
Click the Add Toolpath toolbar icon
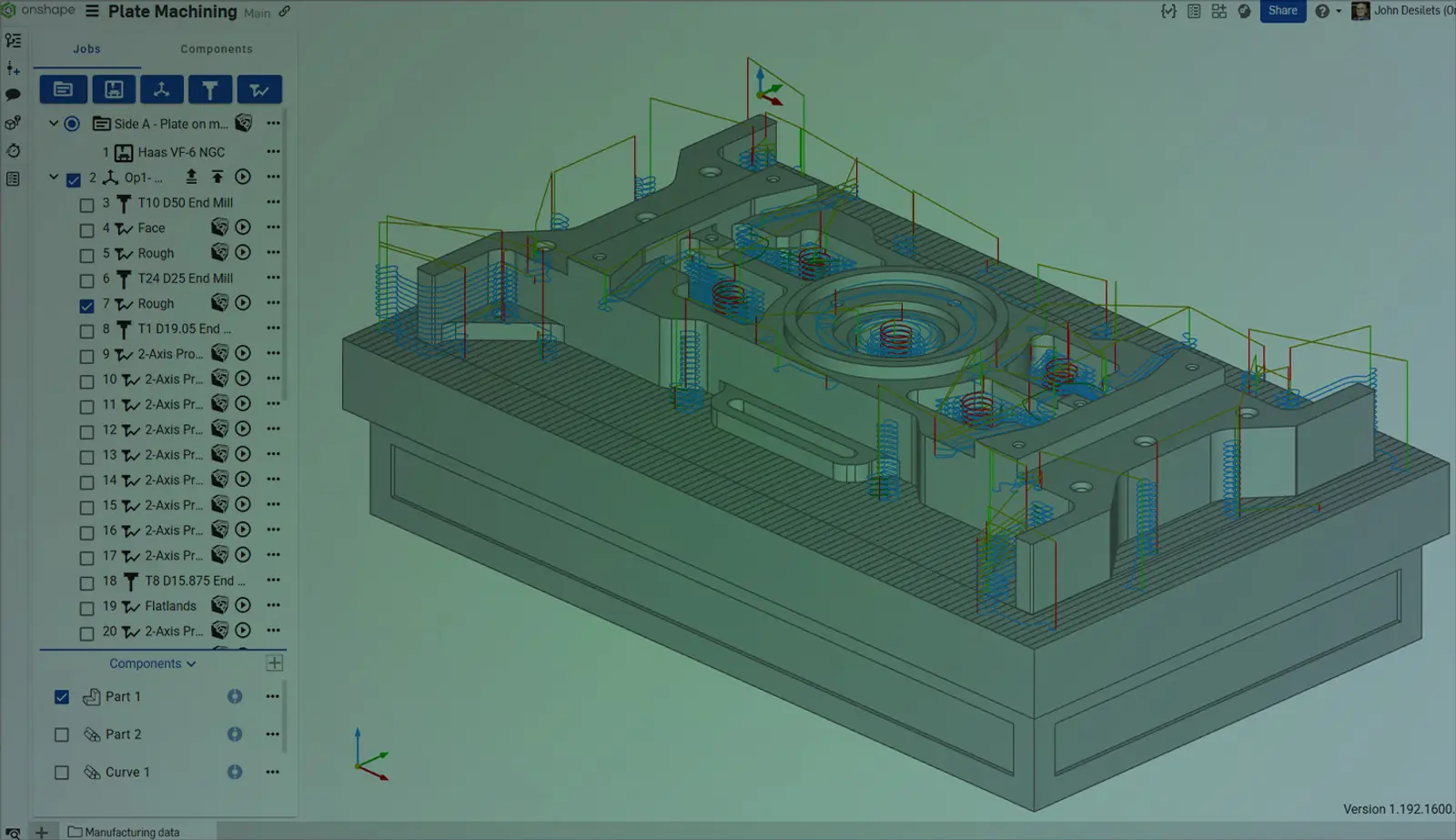(259, 89)
